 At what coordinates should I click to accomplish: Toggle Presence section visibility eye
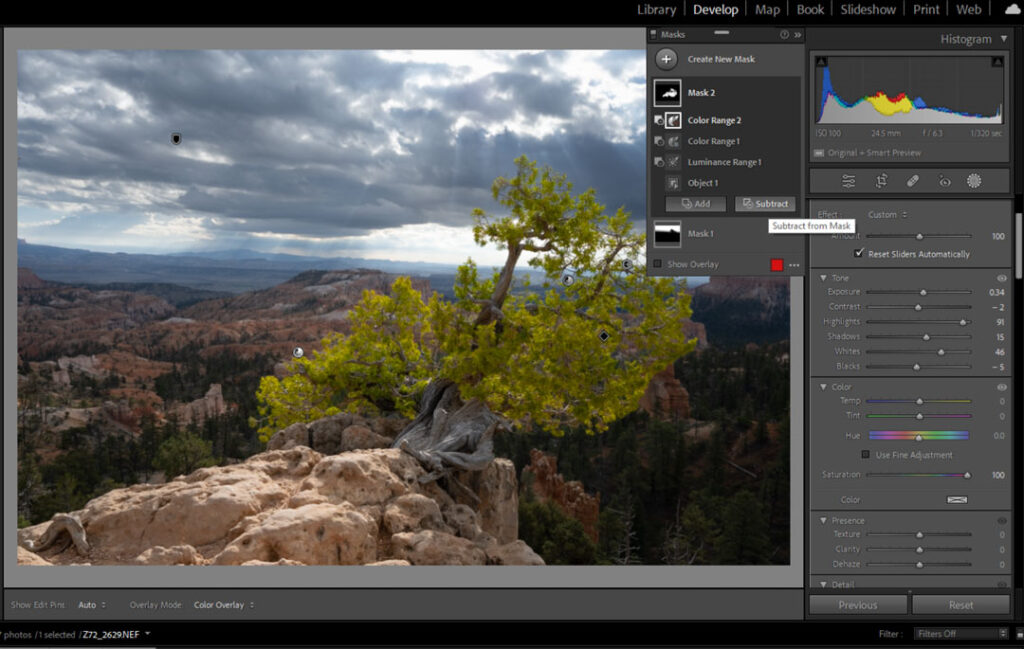pos(1001,520)
